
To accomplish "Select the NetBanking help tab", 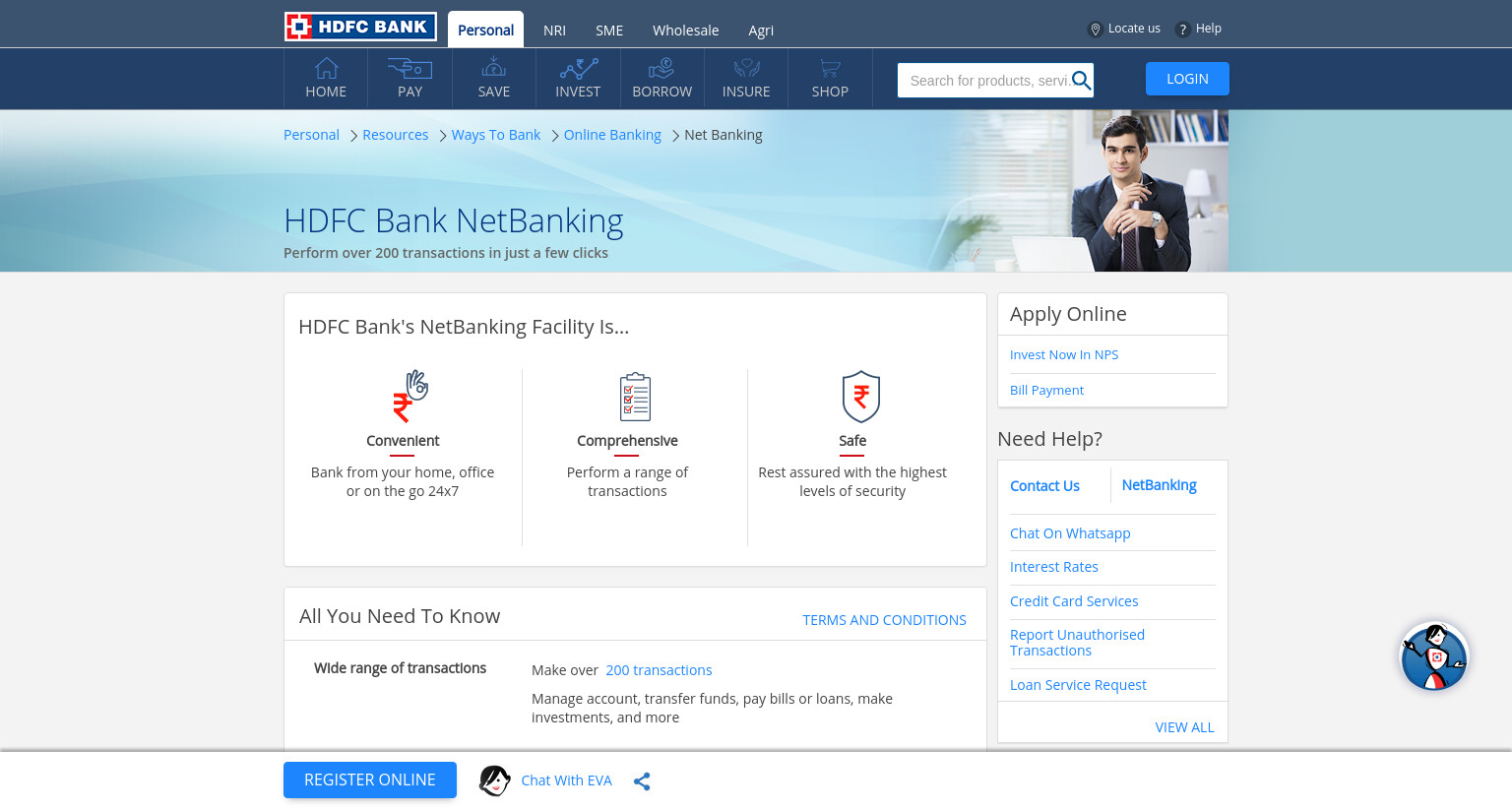I will pos(1159,485).
